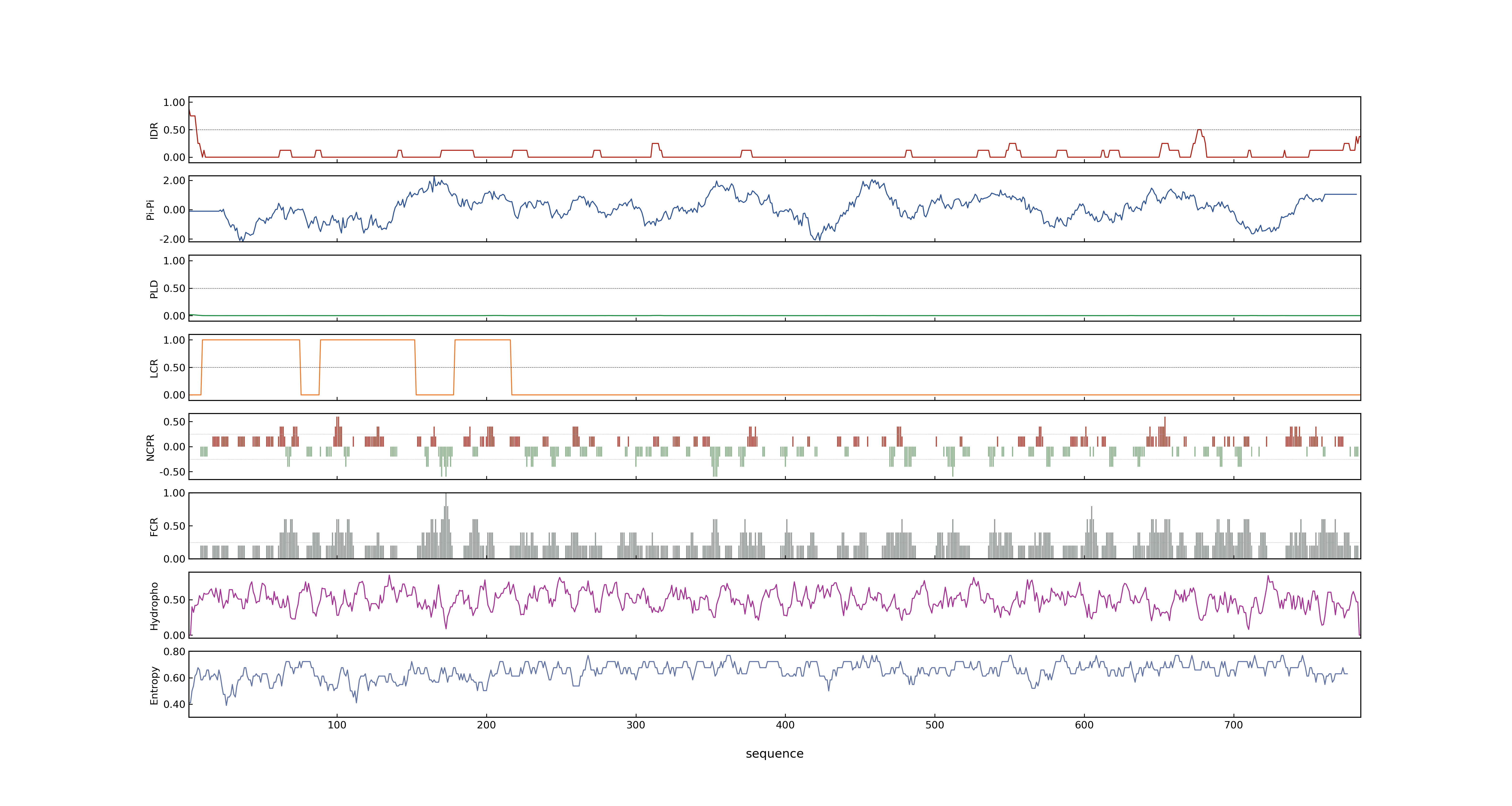Click the first LCR plateau starting near residue 10
The image size is (1512, 806).
(251, 340)
